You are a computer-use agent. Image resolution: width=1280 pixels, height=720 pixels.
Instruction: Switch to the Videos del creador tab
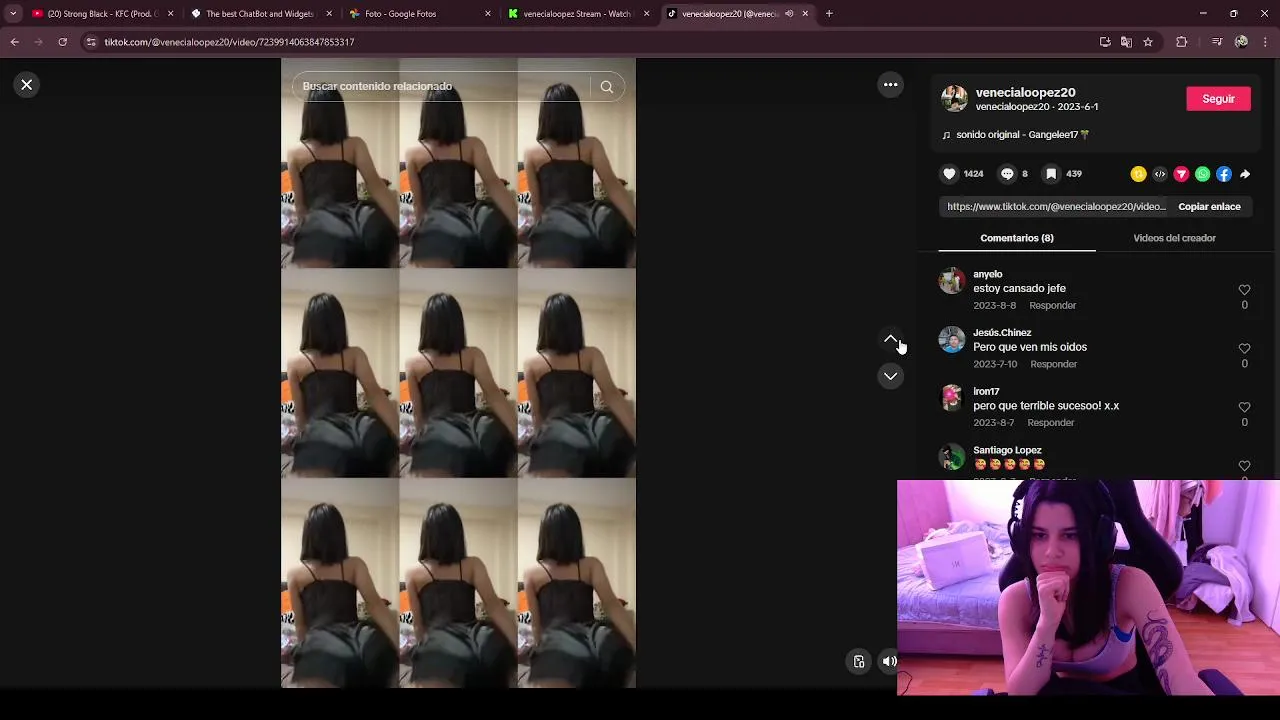click(1174, 238)
